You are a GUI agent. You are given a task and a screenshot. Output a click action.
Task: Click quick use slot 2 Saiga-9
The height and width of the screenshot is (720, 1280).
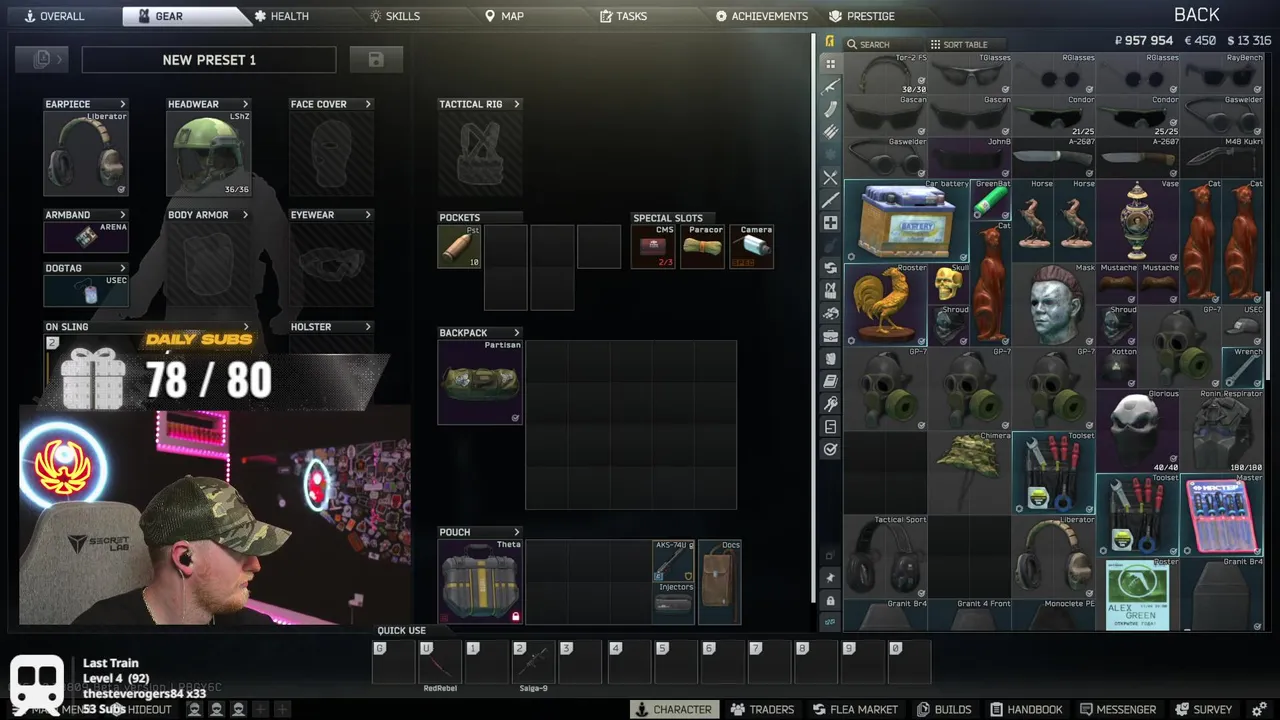[x=533, y=662]
